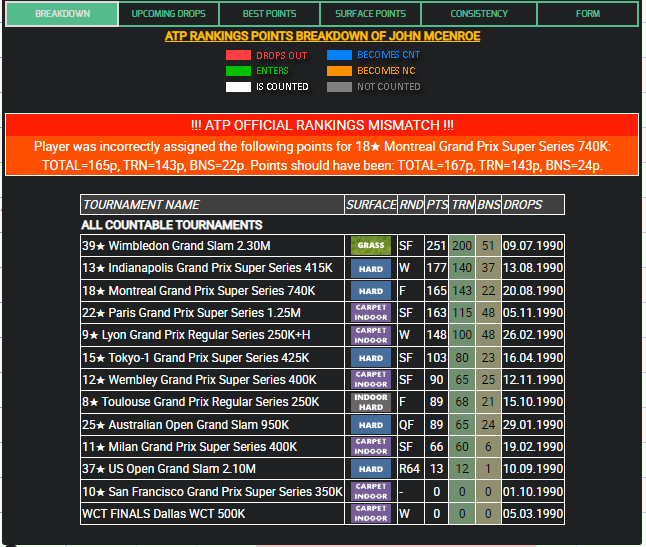Click the Hard surface badge for Indianapolis
This screenshot has width=646, height=547.
[x=371, y=269]
